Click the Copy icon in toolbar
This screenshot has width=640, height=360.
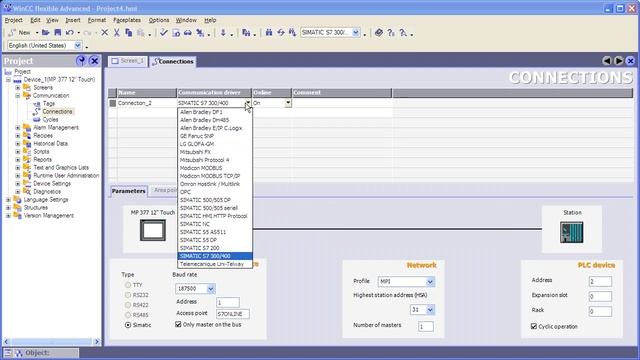[129, 33]
